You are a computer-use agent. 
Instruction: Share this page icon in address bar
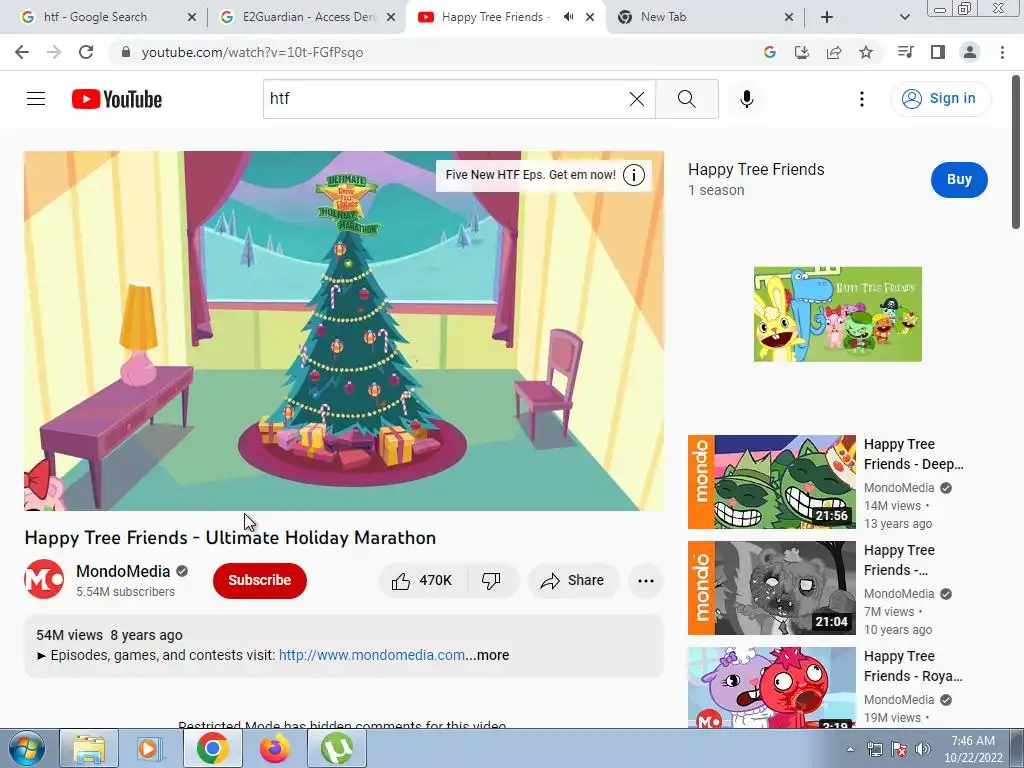pos(834,52)
